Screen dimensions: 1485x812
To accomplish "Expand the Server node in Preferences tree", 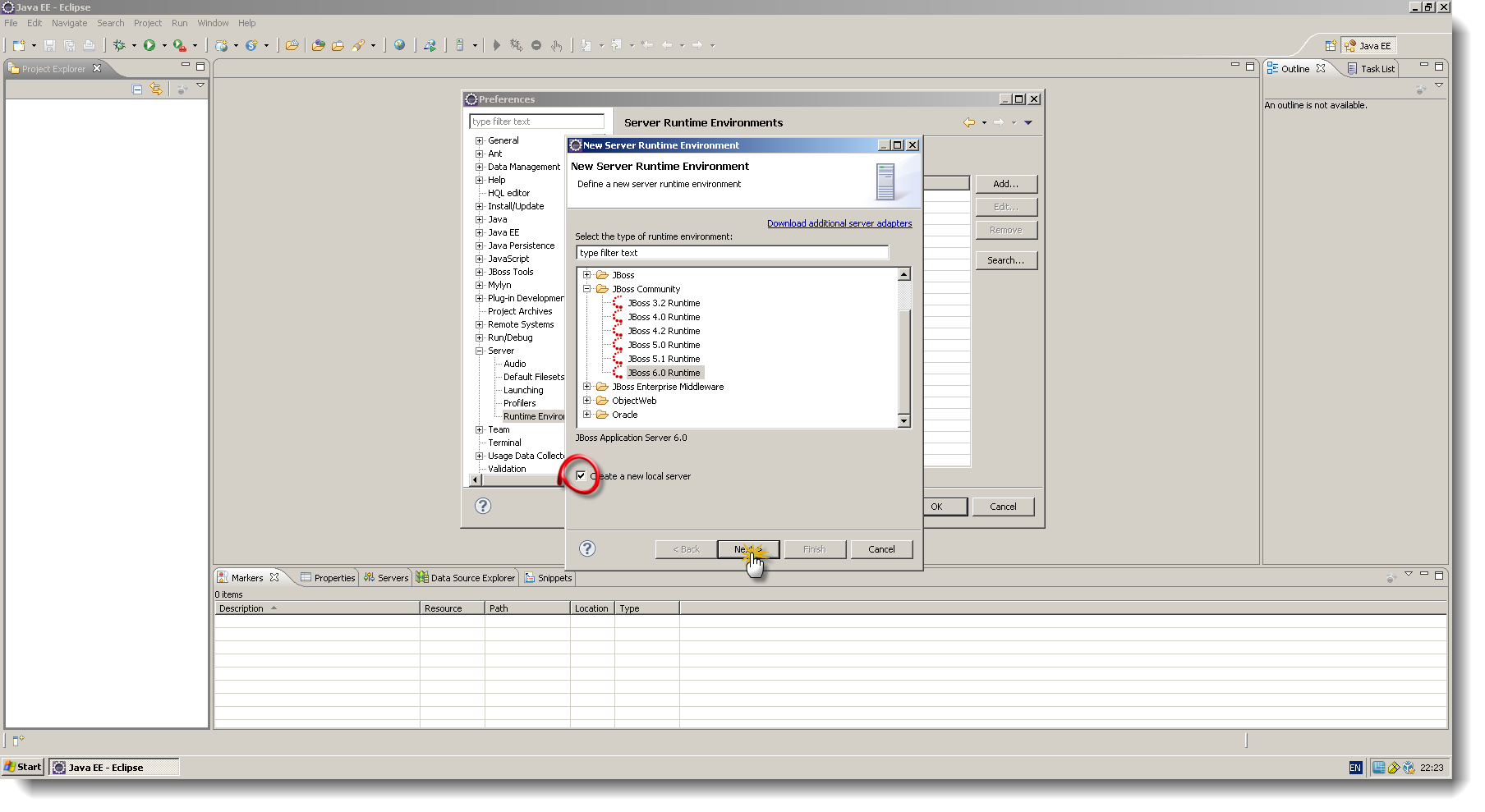I will tap(479, 351).
